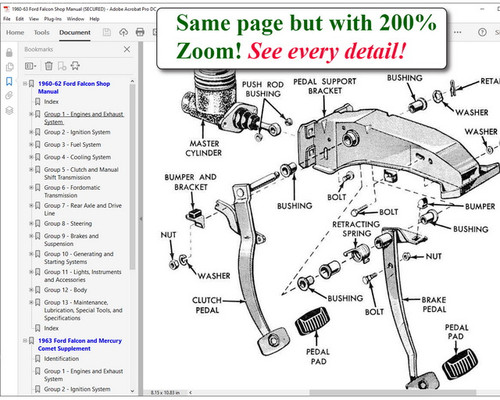Switch to the Home tab
This screenshot has width=500, height=400.
click(x=15, y=32)
